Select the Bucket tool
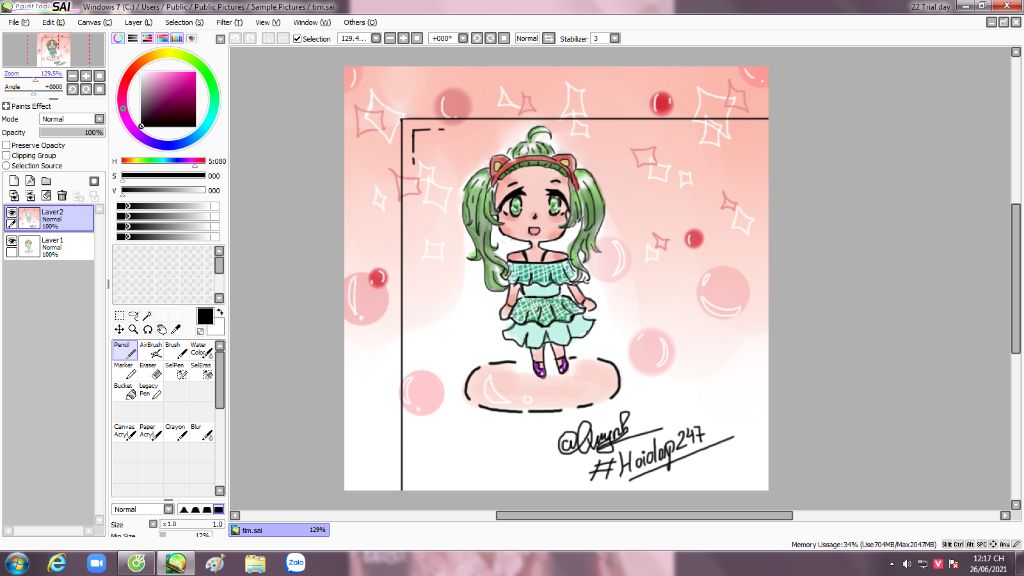The height and width of the screenshot is (576, 1024). click(125, 391)
